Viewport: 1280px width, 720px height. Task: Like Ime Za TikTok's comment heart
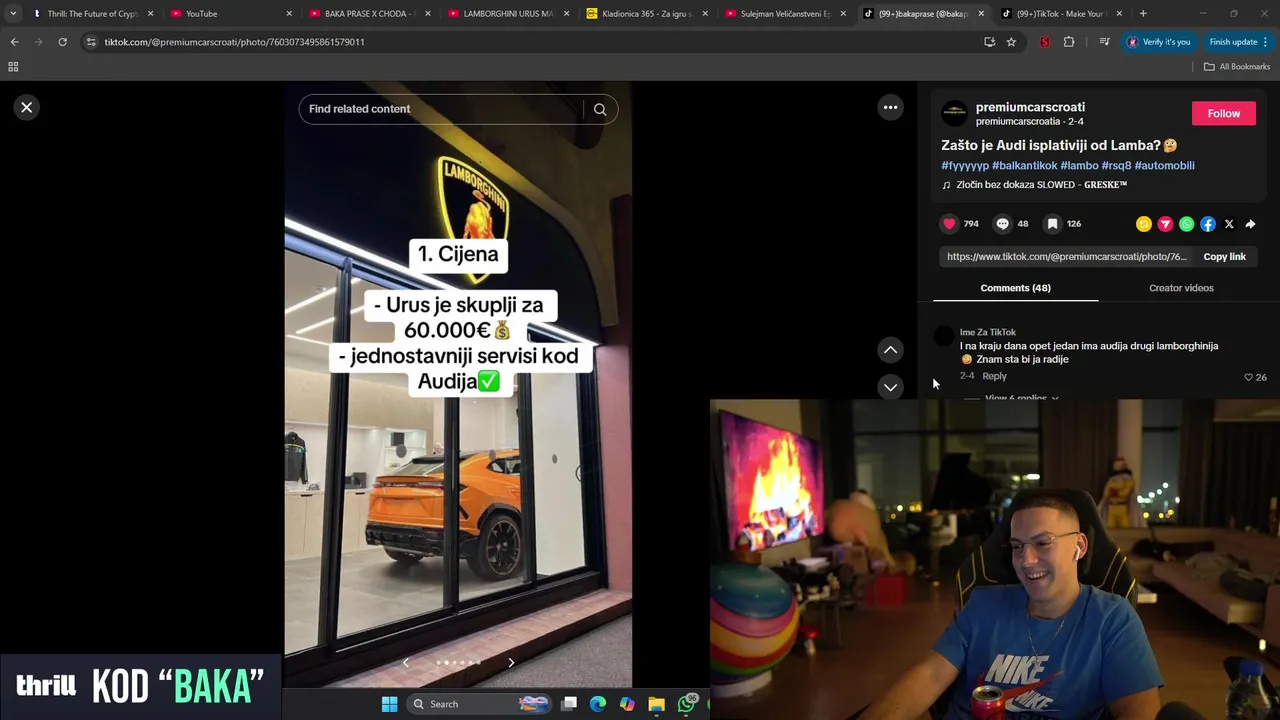(x=1248, y=377)
